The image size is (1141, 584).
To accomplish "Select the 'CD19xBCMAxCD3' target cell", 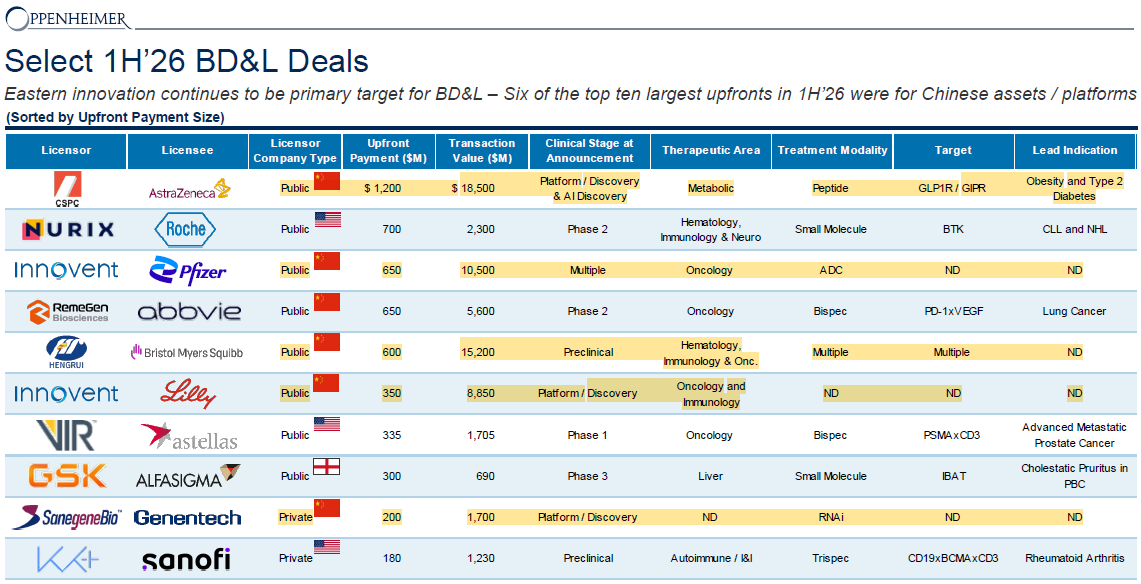I will pos(953,559).
